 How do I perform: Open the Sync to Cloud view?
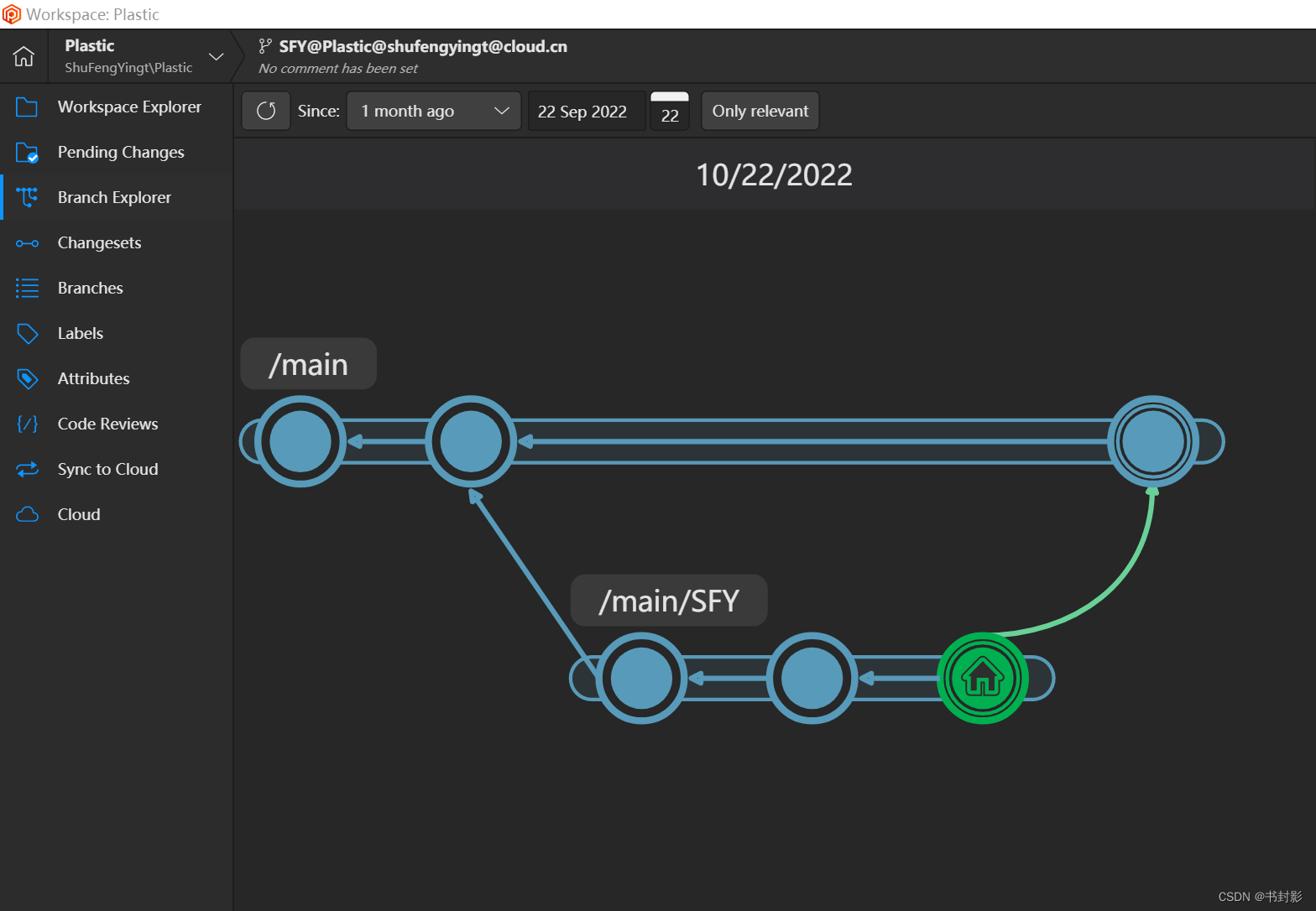(107, 469)
